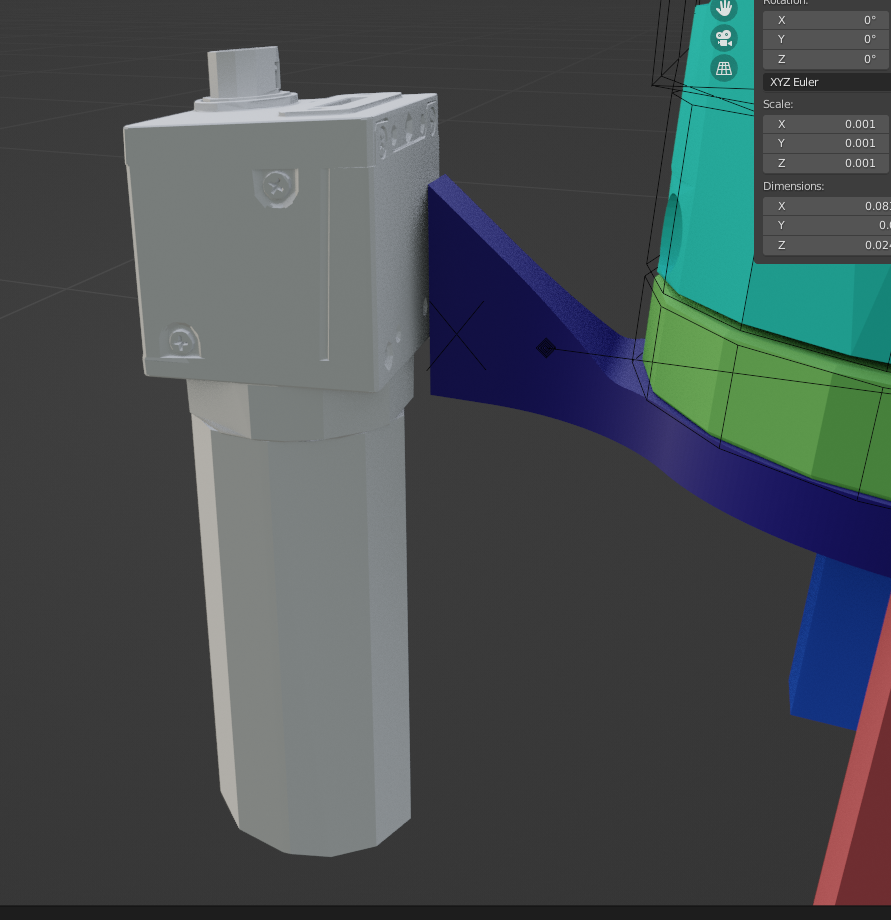Select the Rotation Z 0° field
Image resolution: width=891 pixels, height=920 pixels.
tap(826, 58)
